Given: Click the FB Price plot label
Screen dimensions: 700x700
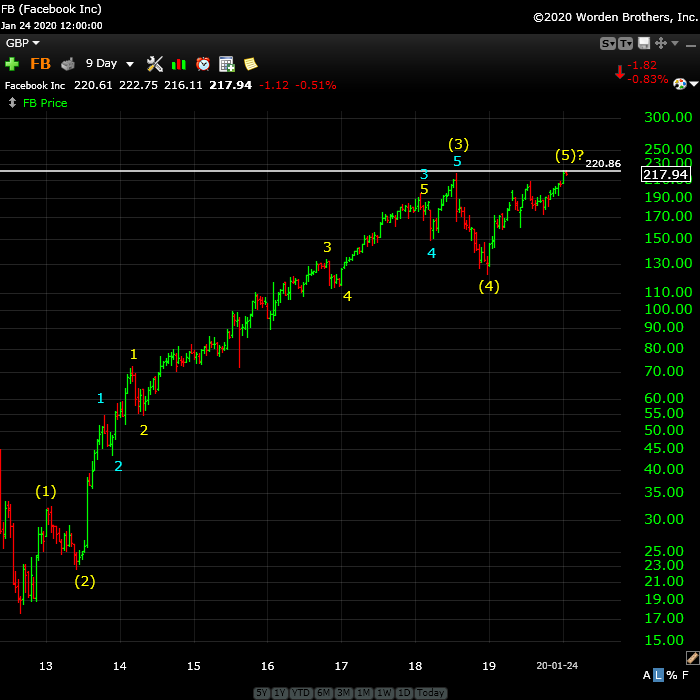Looking at the screenshot, I should click(x=45, y=103).
